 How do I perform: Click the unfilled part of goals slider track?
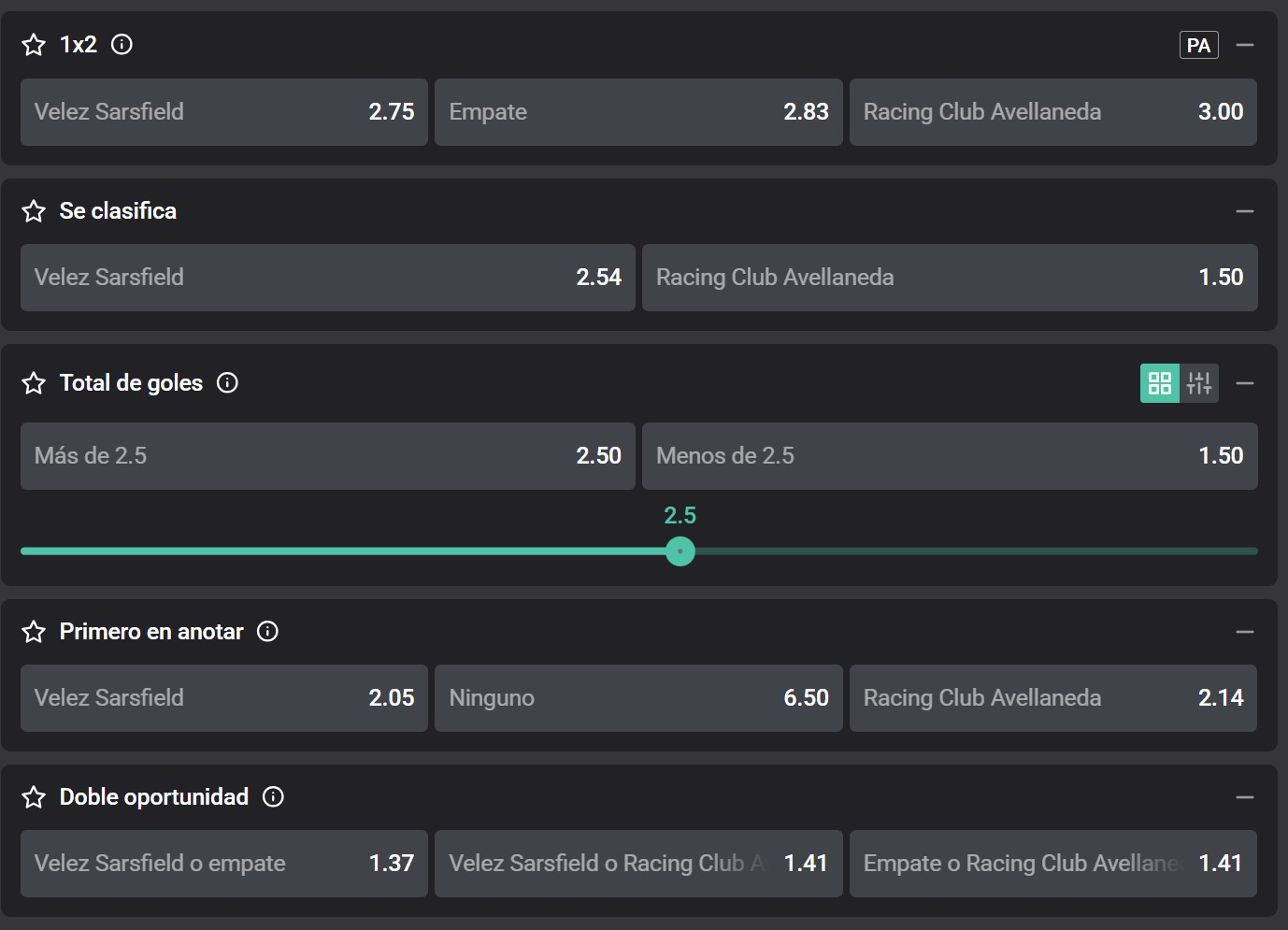977,551
